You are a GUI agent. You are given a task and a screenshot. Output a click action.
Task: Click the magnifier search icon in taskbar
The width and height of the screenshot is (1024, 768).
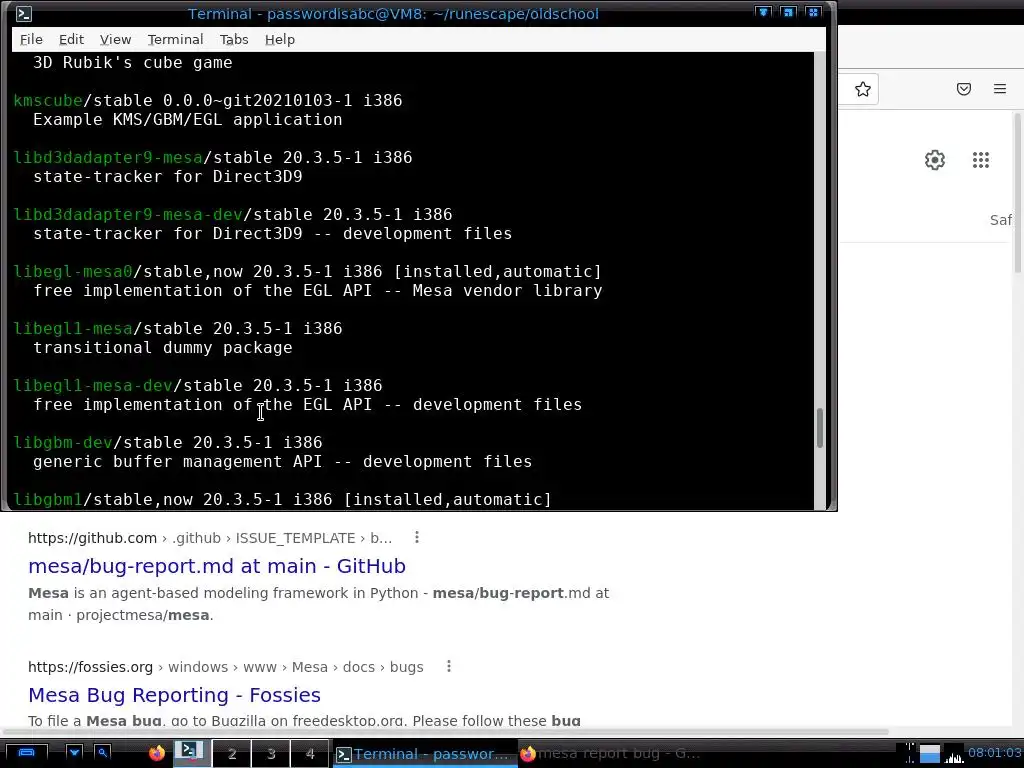[x=103, y=753]
